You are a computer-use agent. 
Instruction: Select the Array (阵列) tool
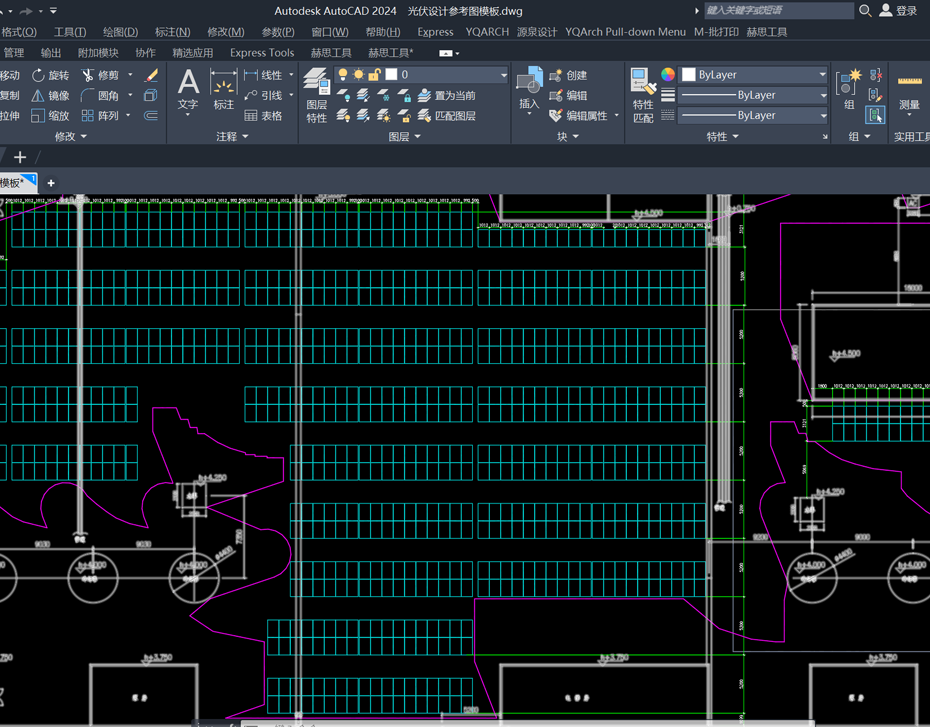coord(100,116)
